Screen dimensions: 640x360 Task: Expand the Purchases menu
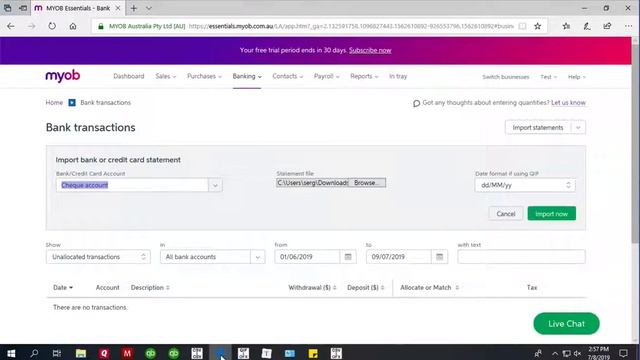(x=204, y=76)
